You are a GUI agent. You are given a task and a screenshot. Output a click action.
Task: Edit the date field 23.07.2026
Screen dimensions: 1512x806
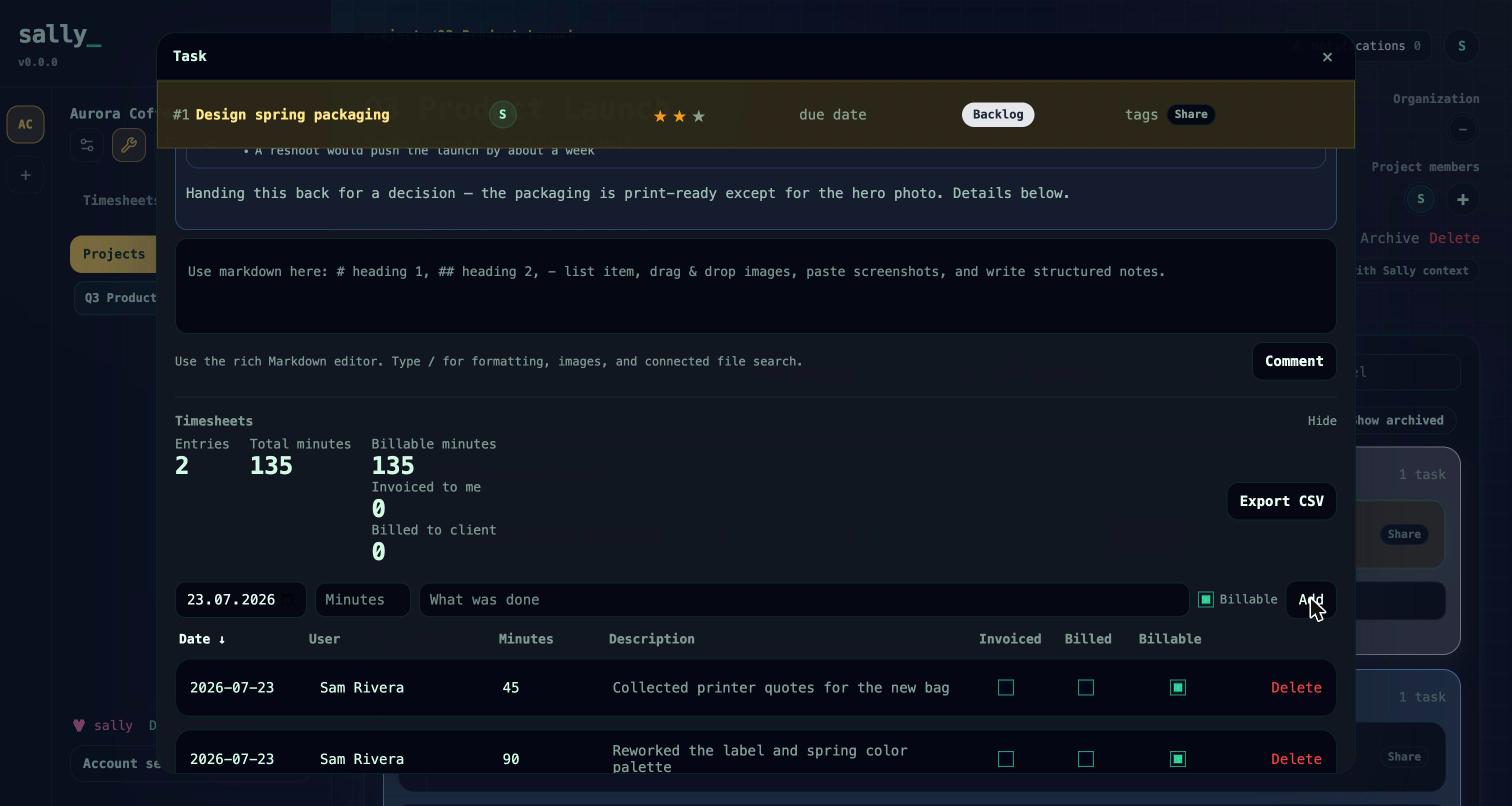[240, 600]
